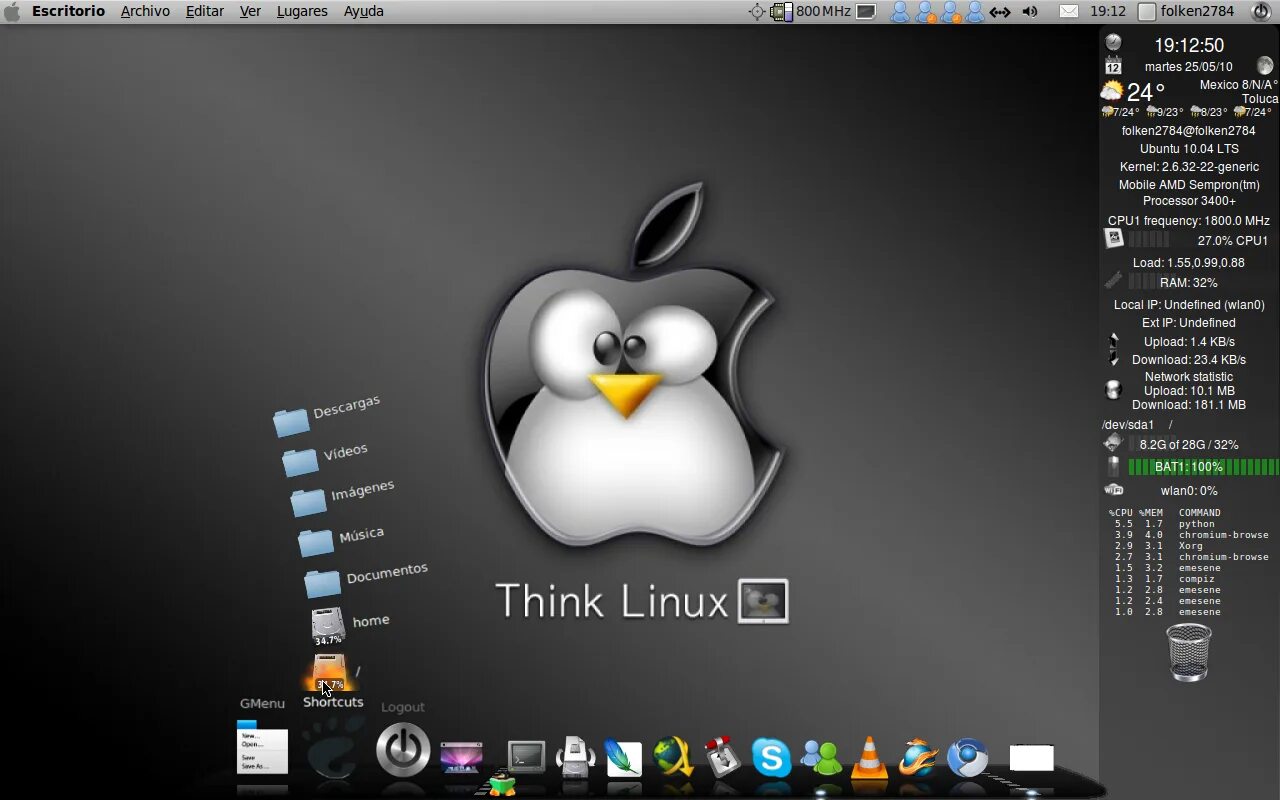Open the Editar menu
This screenshot has height=800, width=1280.
205,11
